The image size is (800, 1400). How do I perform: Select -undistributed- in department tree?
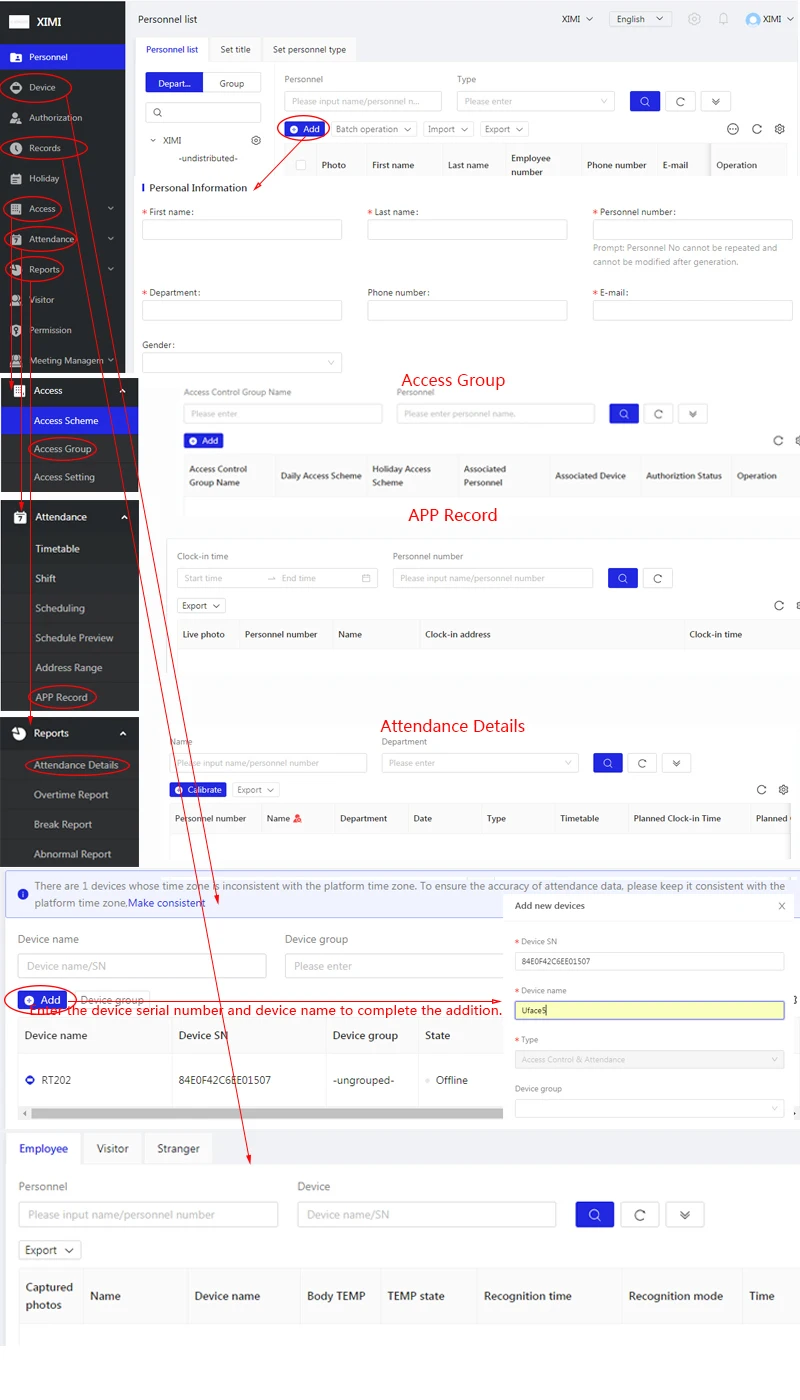coord(208,159)
